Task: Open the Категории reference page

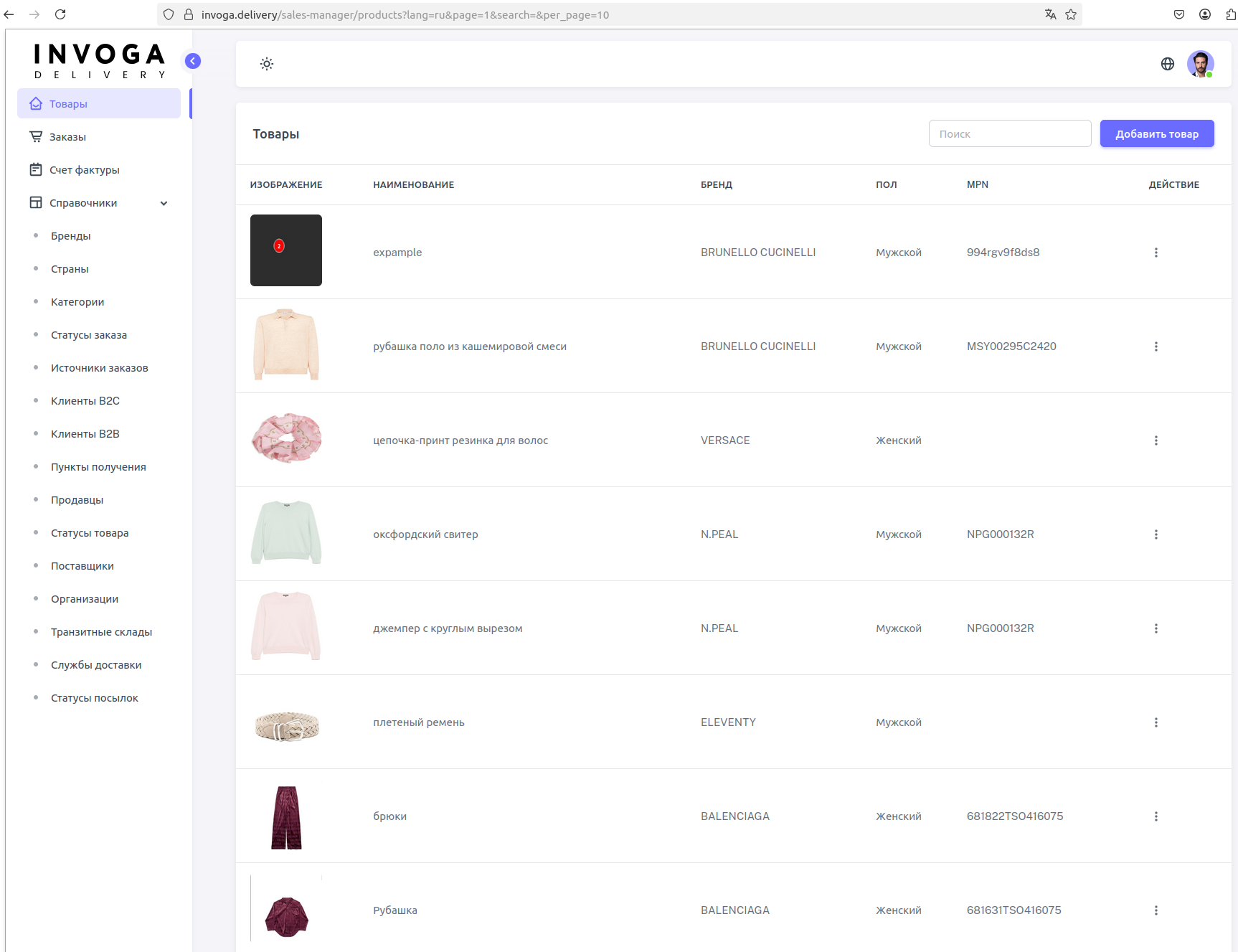Action: pos(77,302)
